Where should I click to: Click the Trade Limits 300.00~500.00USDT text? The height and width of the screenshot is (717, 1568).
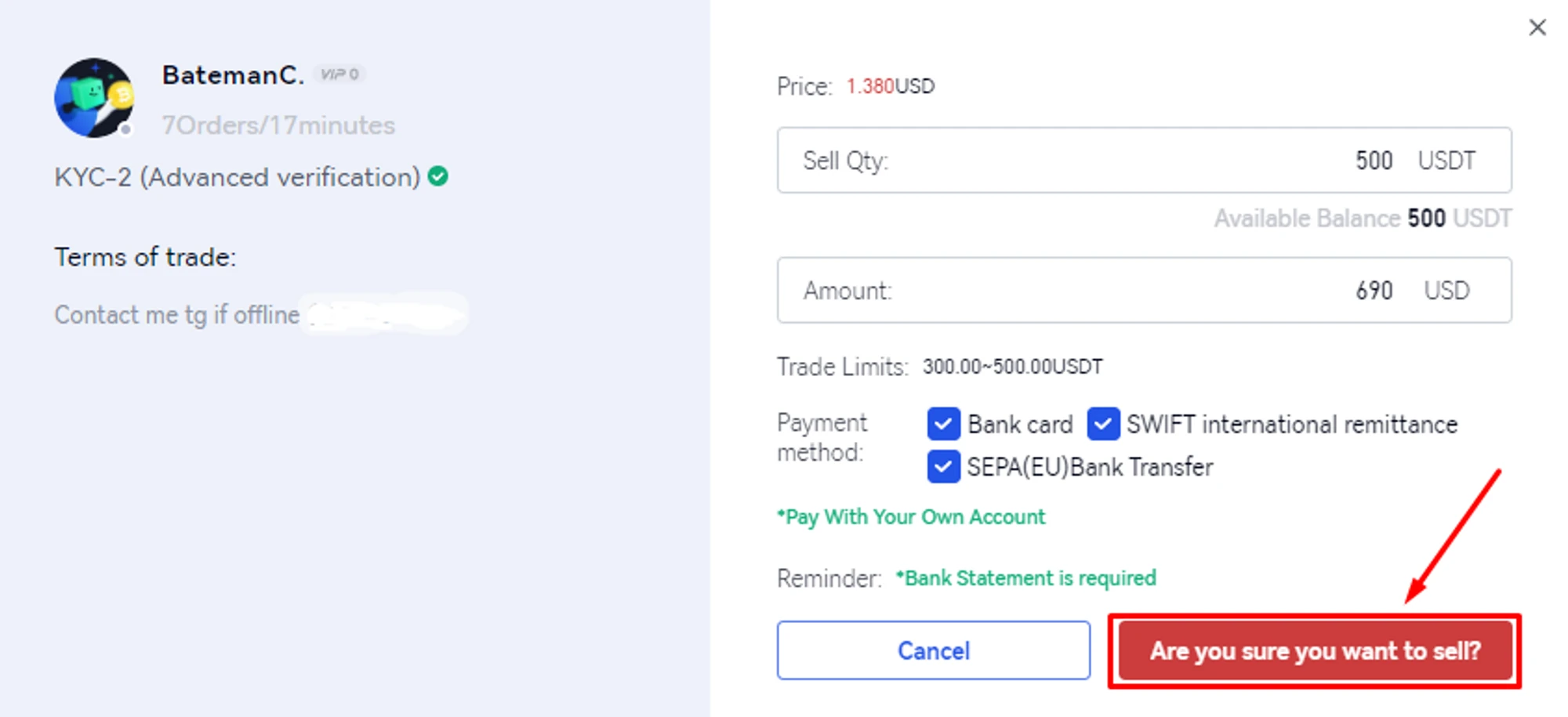coord(1012,367)
